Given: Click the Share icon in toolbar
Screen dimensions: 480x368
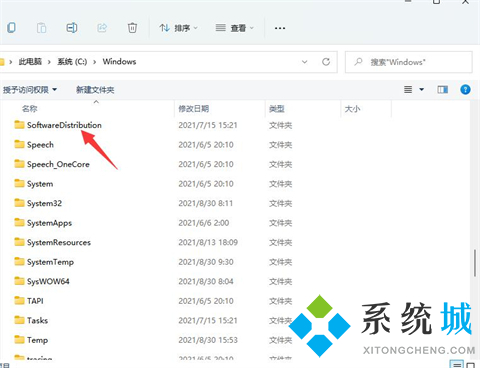Looking at the screenshot, I should pos(102,28).
